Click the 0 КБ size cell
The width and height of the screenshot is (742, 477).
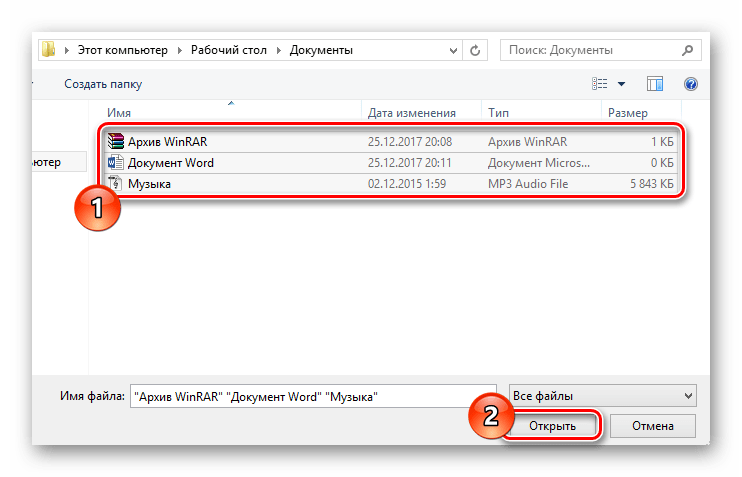point(662,163)
